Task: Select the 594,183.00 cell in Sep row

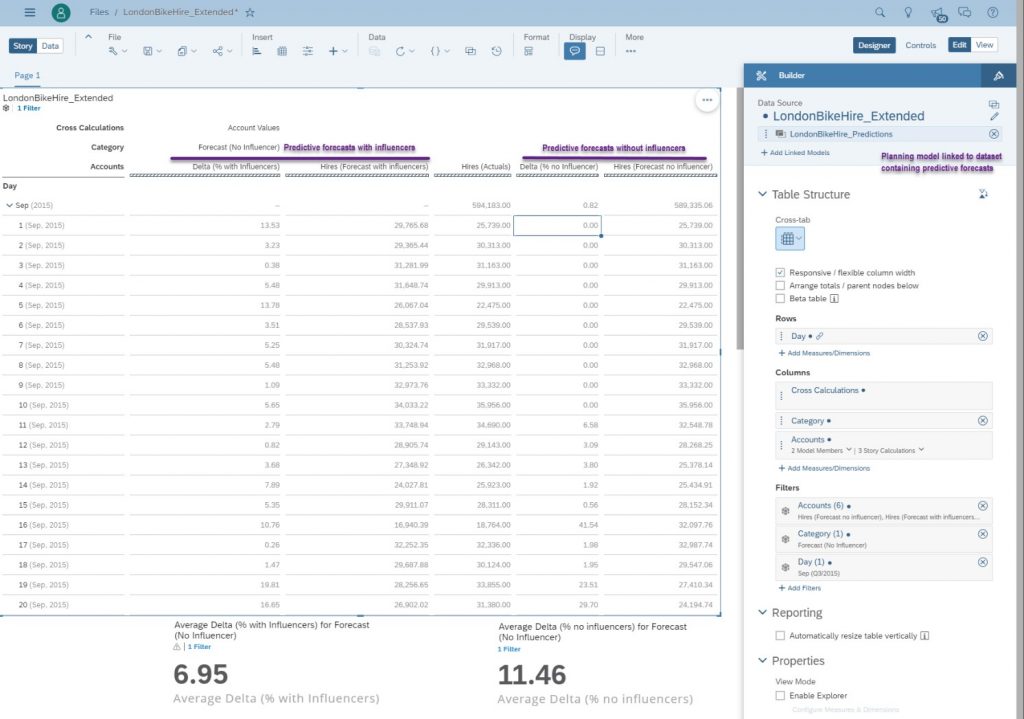Action: click(491, 205)
